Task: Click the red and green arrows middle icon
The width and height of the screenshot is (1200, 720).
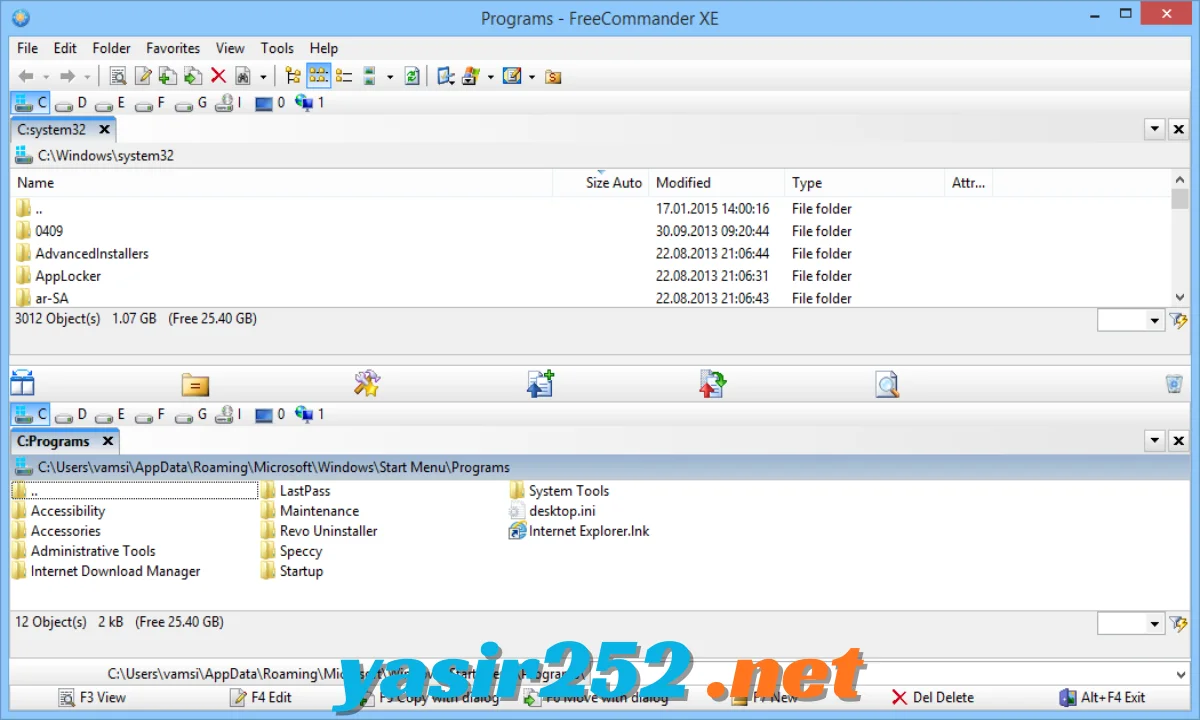Action: (x=712, y=384)
